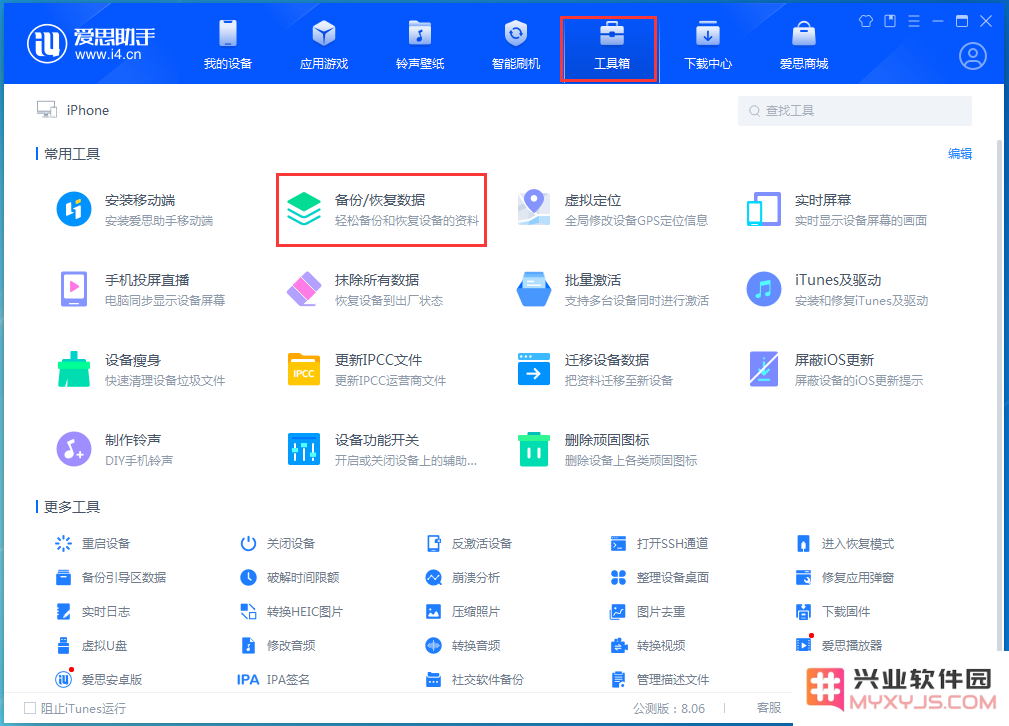Click the skin/theme shirt icon

pos(866,21)
